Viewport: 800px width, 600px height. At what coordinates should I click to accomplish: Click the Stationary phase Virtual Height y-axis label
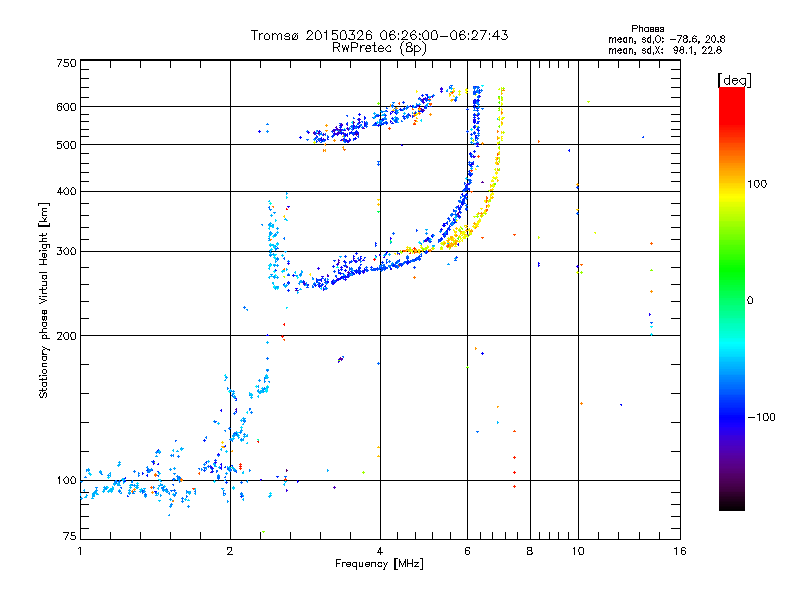point(44,300)
